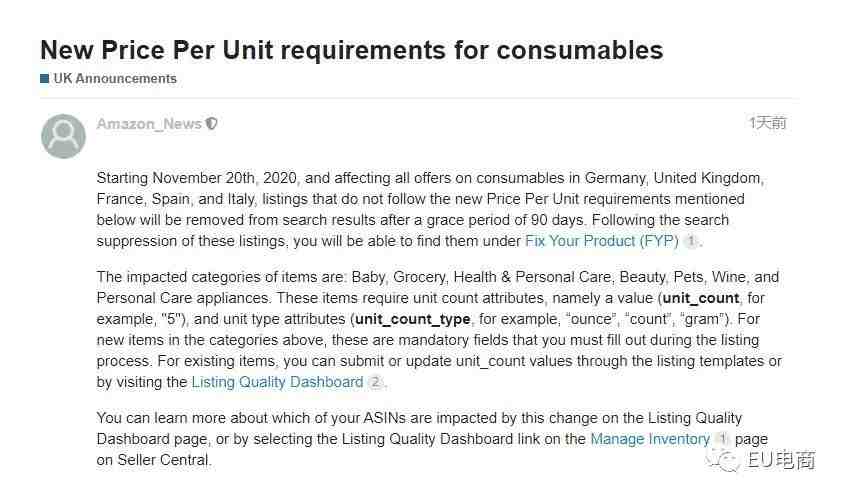Image resolution: width=843 pixels, height=497 pixels.
Task: Click the bold unit_count text
Action: (x=701, y=298)
